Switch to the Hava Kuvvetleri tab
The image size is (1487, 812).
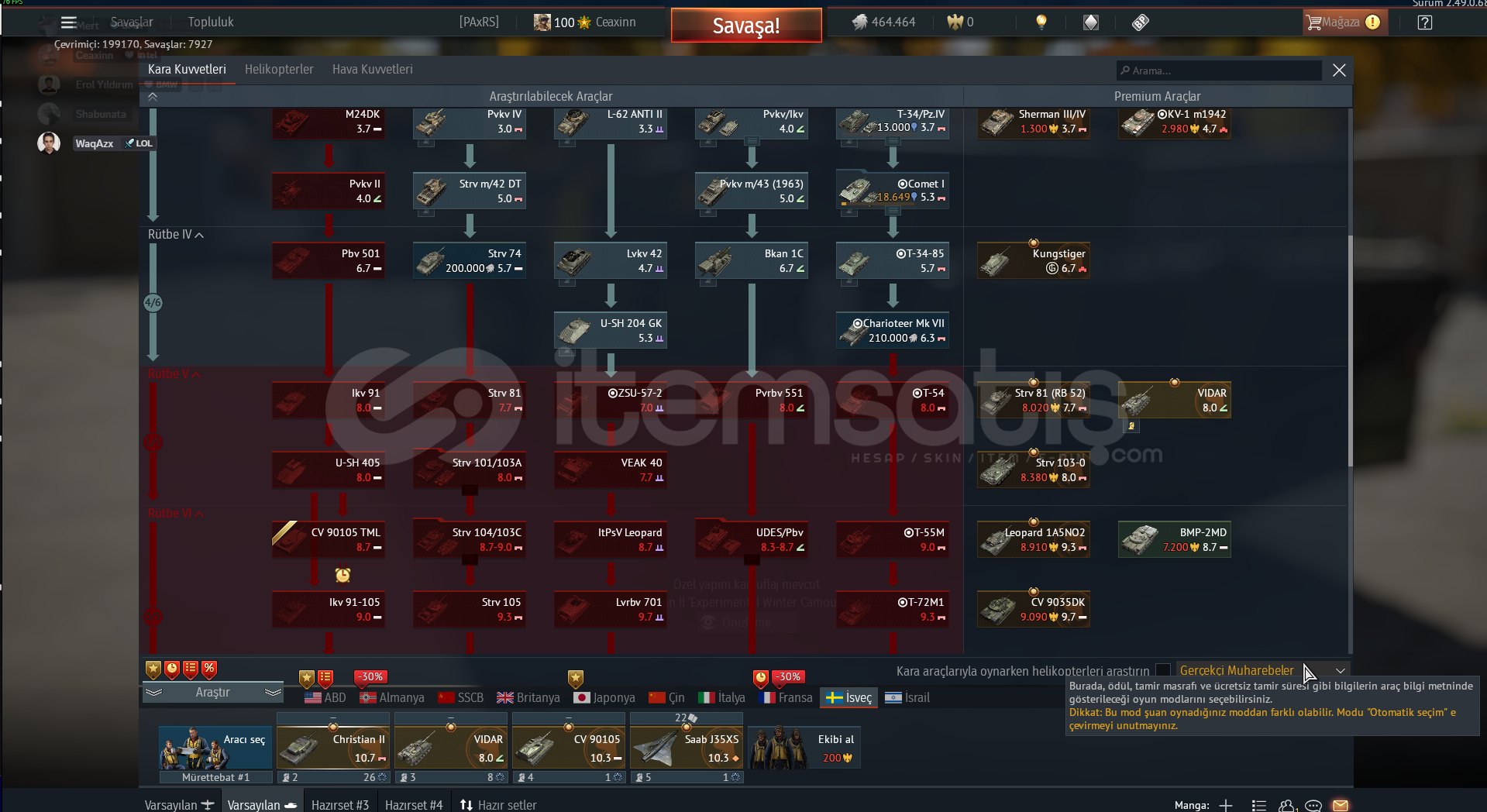372,70
